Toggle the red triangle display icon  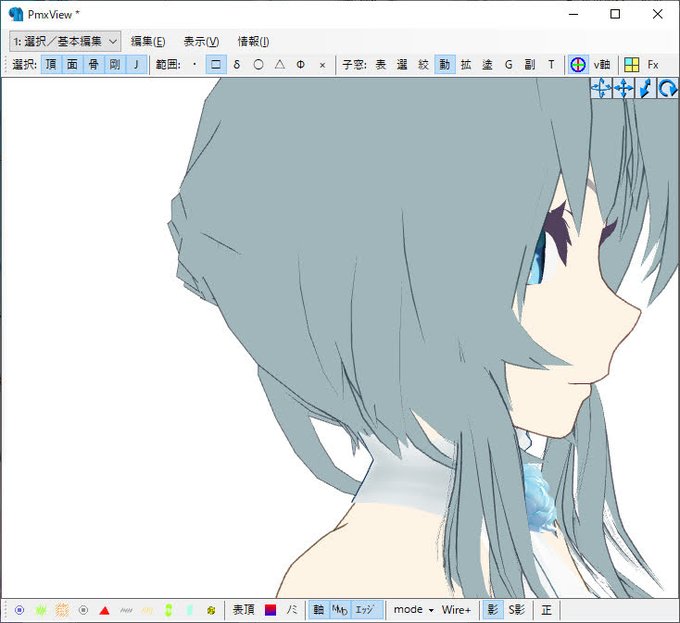tap(105, 610)
